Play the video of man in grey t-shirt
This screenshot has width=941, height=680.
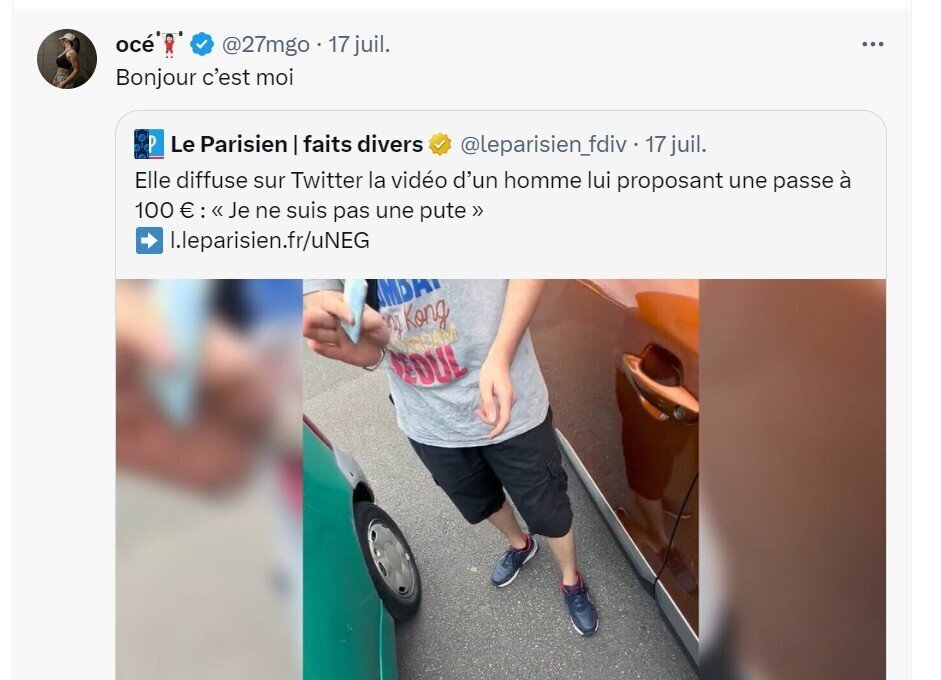pyautogui.click(x=501, y=479)
